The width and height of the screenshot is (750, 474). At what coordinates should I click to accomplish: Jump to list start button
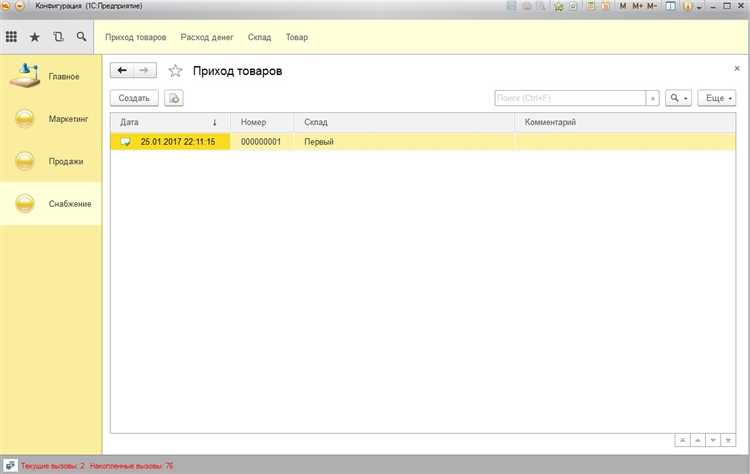pos(683,440)
